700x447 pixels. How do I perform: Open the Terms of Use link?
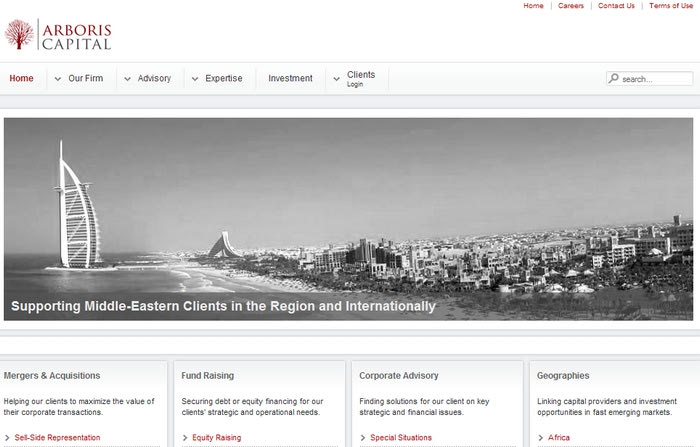point(671,6)
